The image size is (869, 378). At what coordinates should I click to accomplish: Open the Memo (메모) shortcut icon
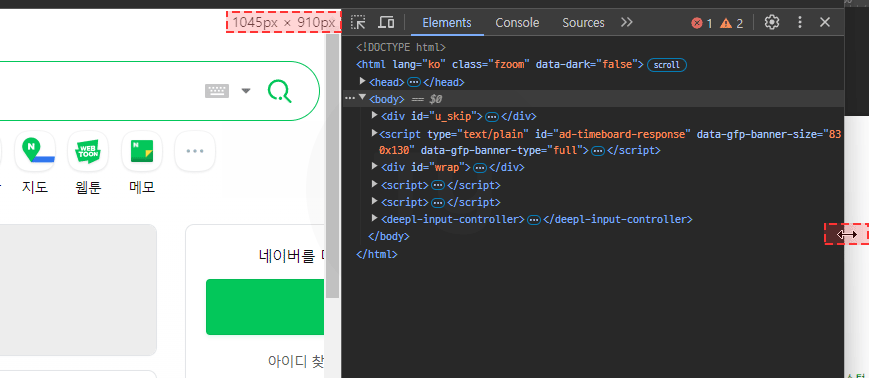(x=142, y=151)
